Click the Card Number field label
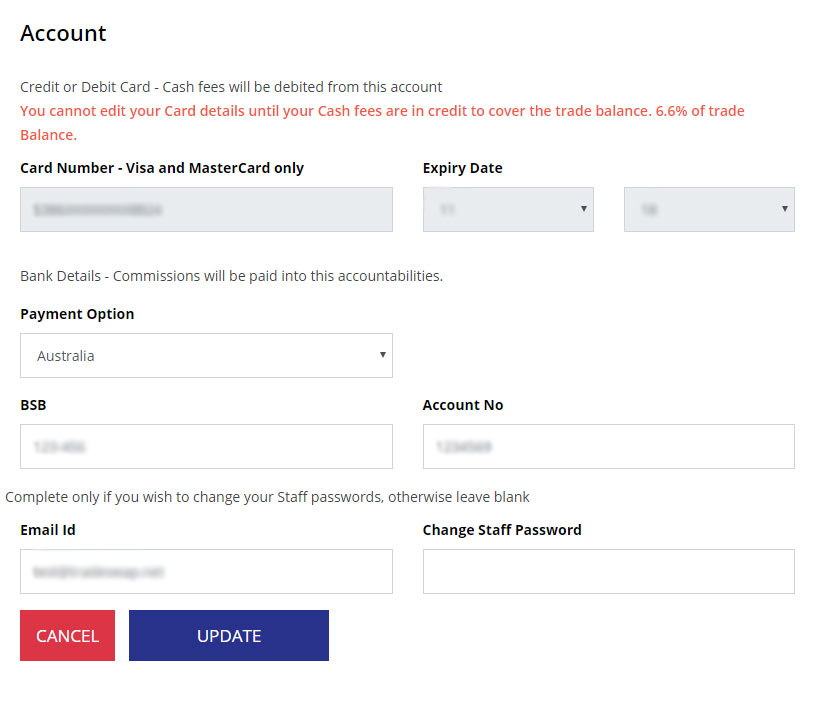This screenshot has width=818, height=704. pos(162,168)
